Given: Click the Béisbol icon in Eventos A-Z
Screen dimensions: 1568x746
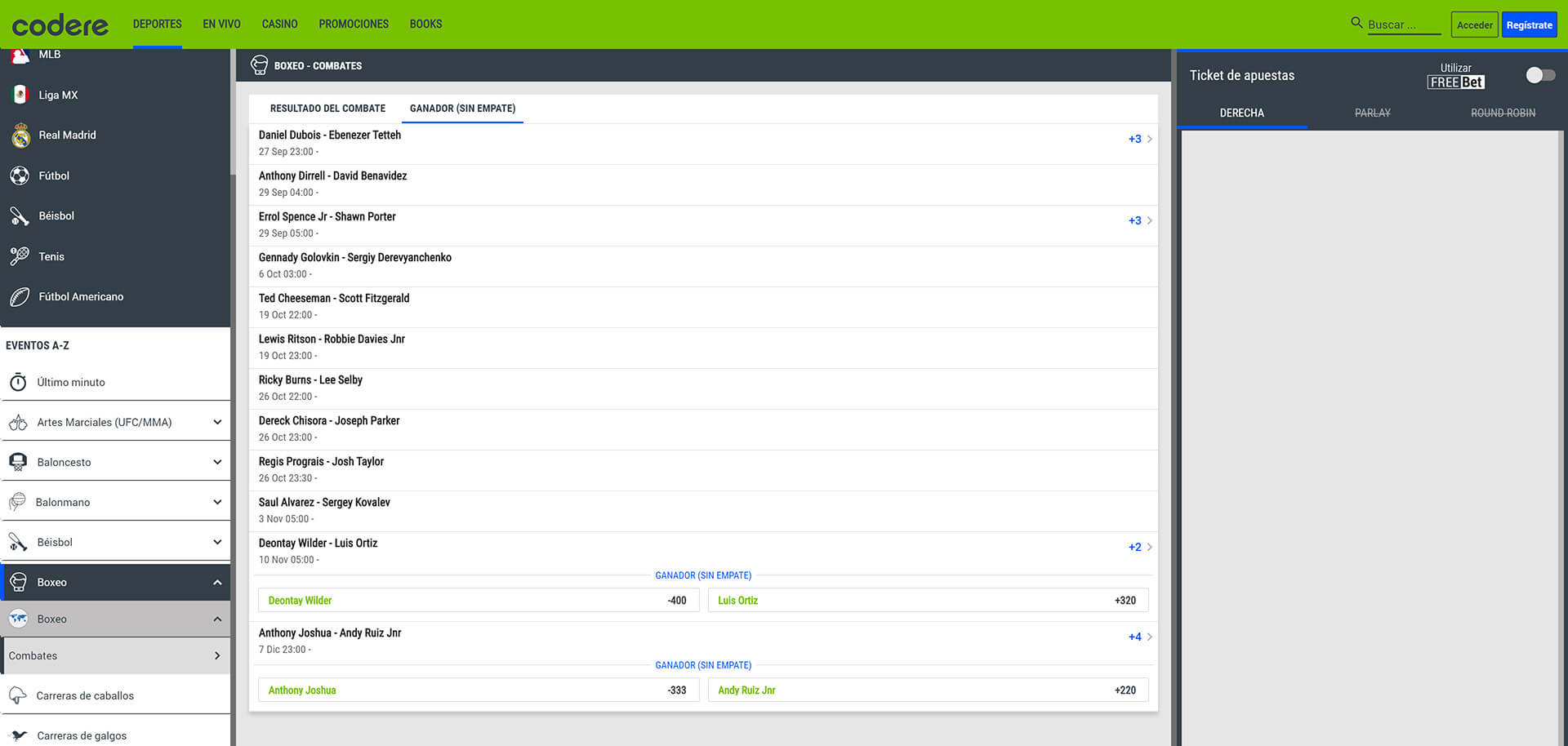Looking at the screenshot, I should point(18,542).
